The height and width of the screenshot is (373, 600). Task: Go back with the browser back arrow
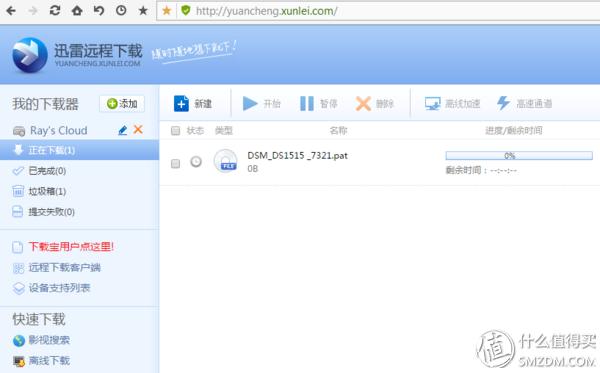[11, 11]
